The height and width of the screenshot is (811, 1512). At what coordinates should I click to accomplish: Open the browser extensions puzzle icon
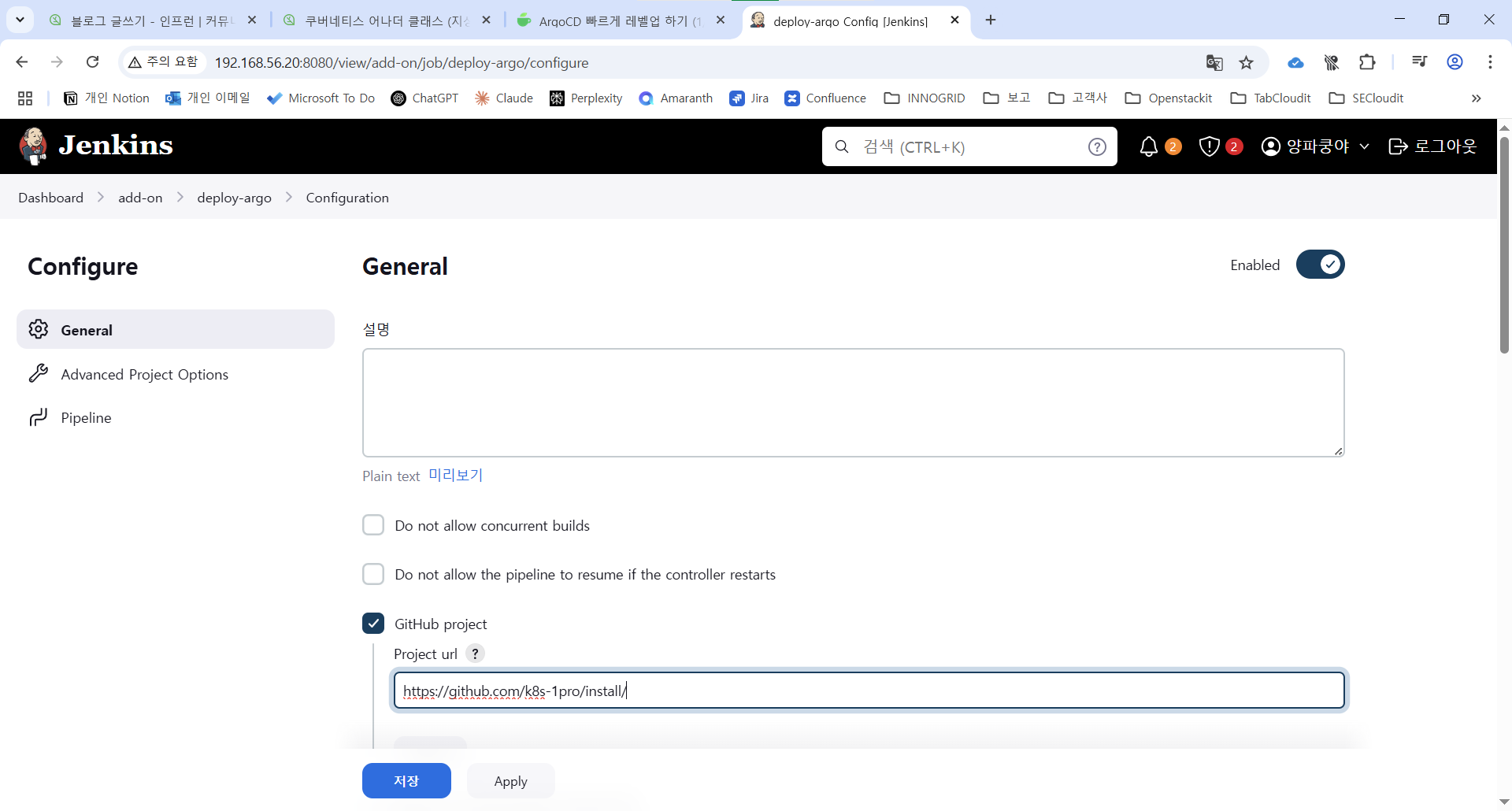pyautogui.click(x=1368, y=62)
